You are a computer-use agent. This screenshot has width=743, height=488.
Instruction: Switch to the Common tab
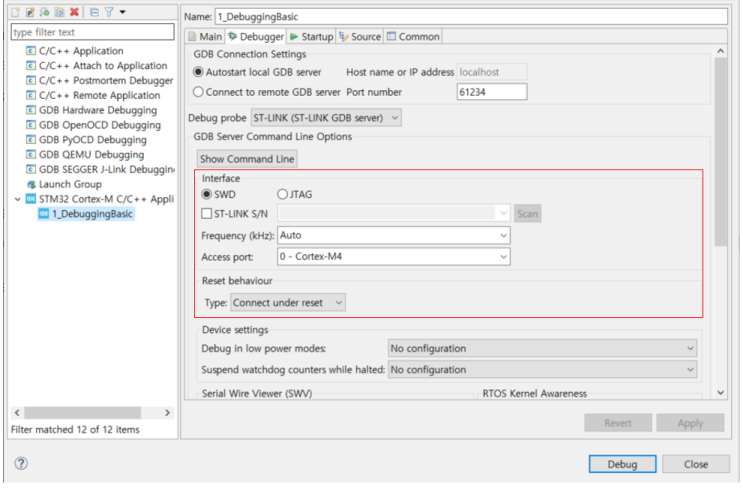point(413,36)
